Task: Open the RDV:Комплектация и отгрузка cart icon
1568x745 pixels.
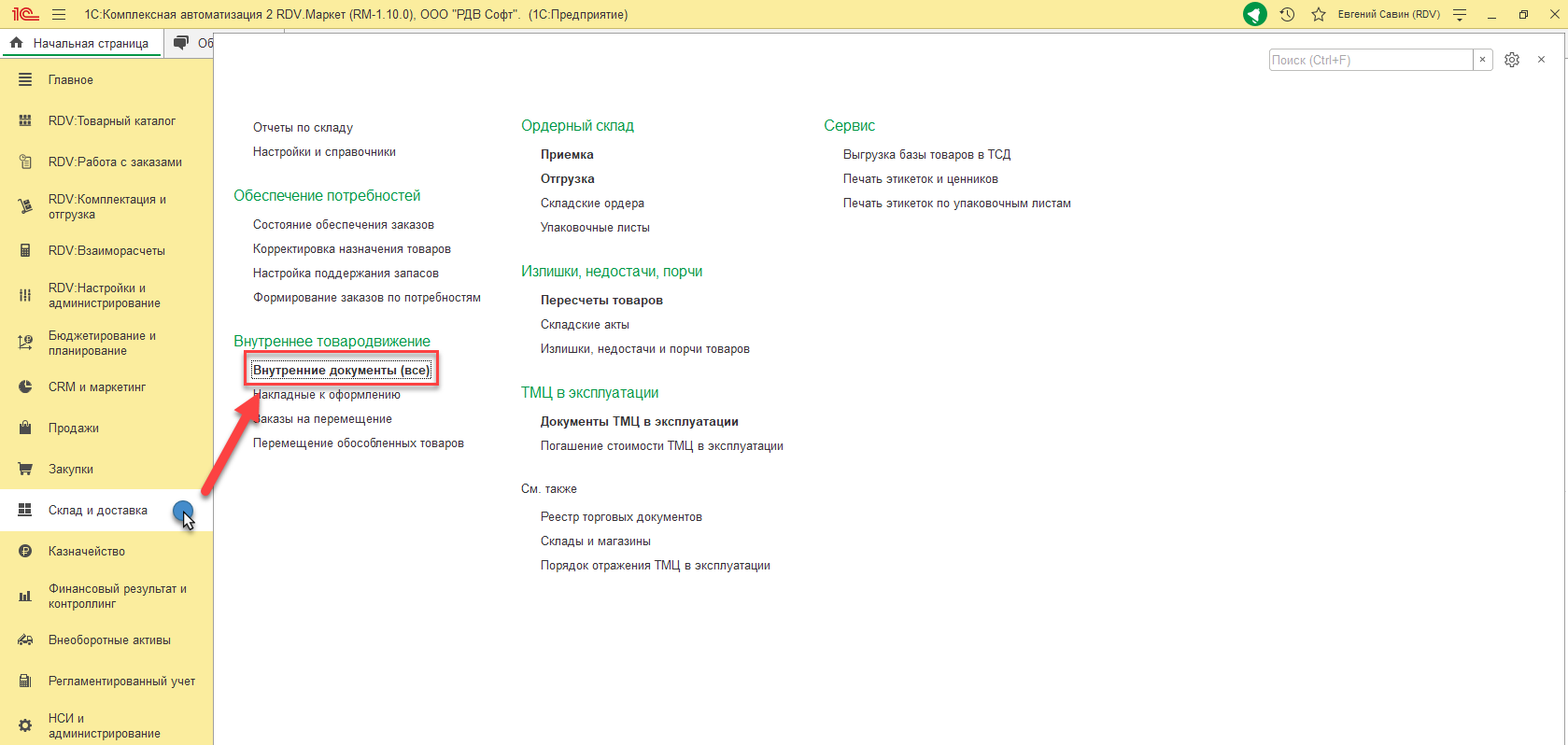Action: [x=25, y=207]
